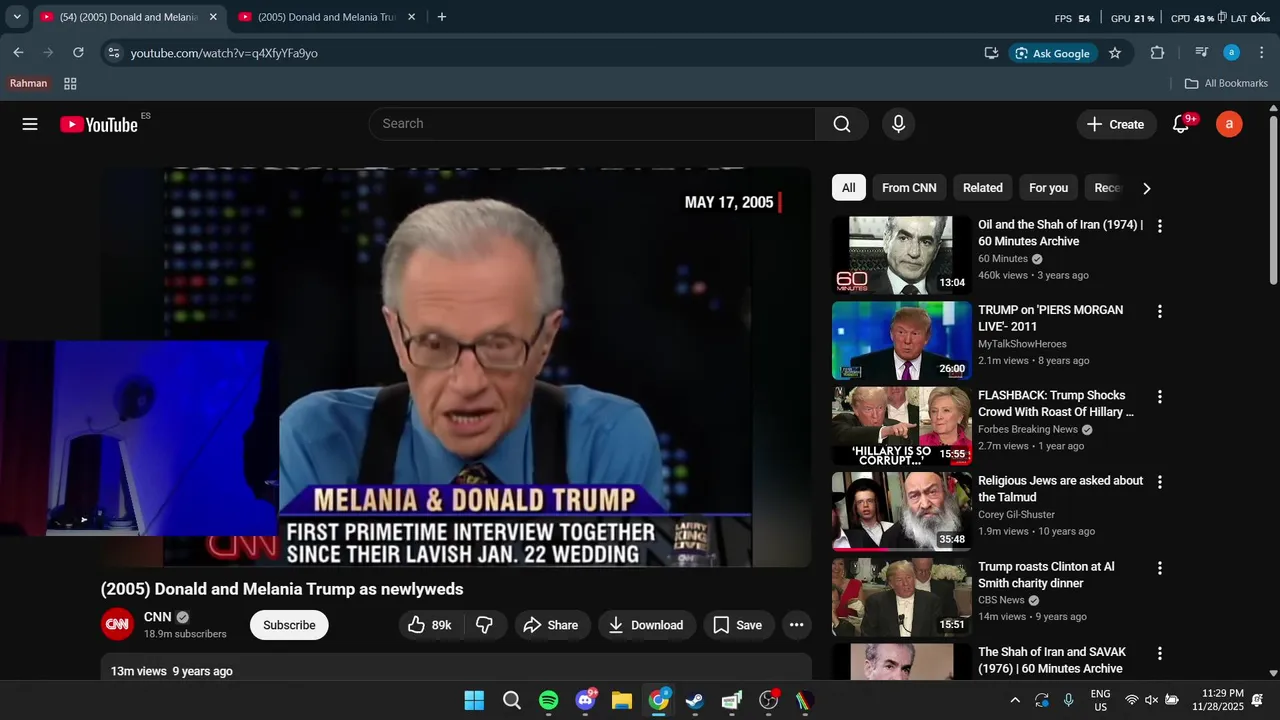The height and width of the screenshot is (720, 1280).
Task: Open Chrome extensions puzzle icon
Action: click(x=1158, y=53)
